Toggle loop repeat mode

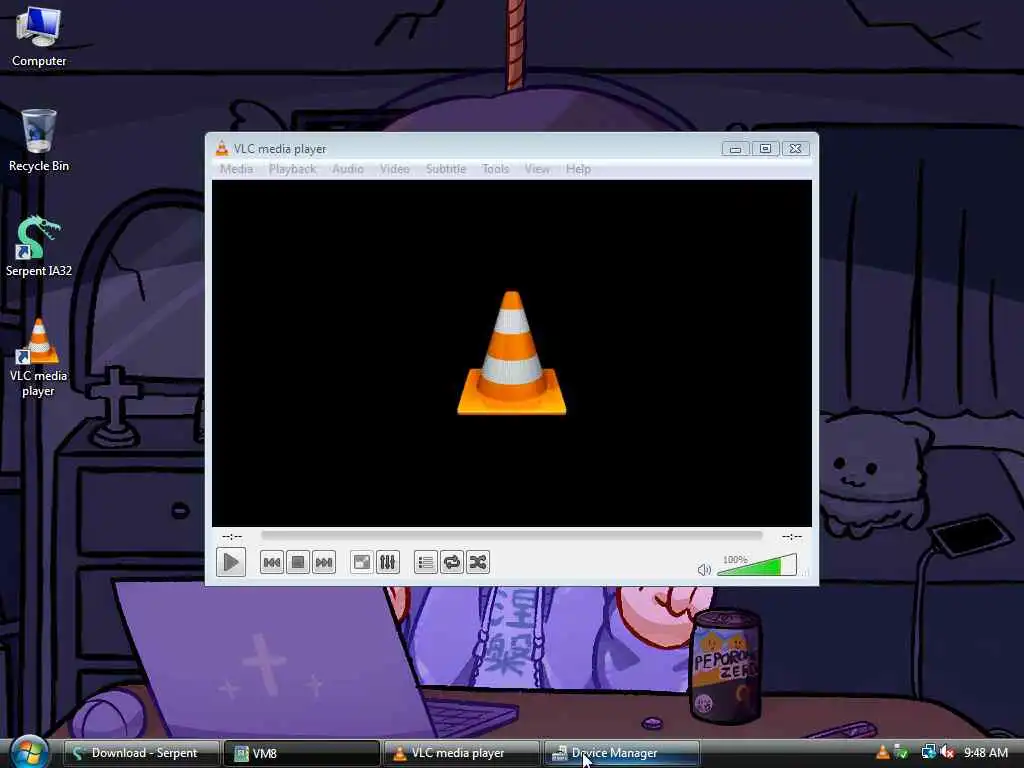click(452, 562)
